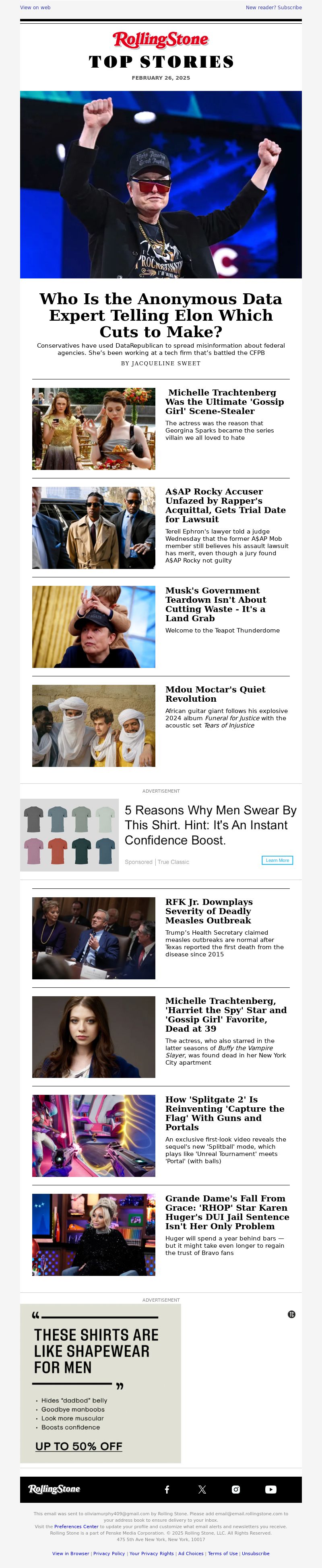Open the Privacy Policy footer link
322x1568 pixels.
click(x=109, y=1554)
